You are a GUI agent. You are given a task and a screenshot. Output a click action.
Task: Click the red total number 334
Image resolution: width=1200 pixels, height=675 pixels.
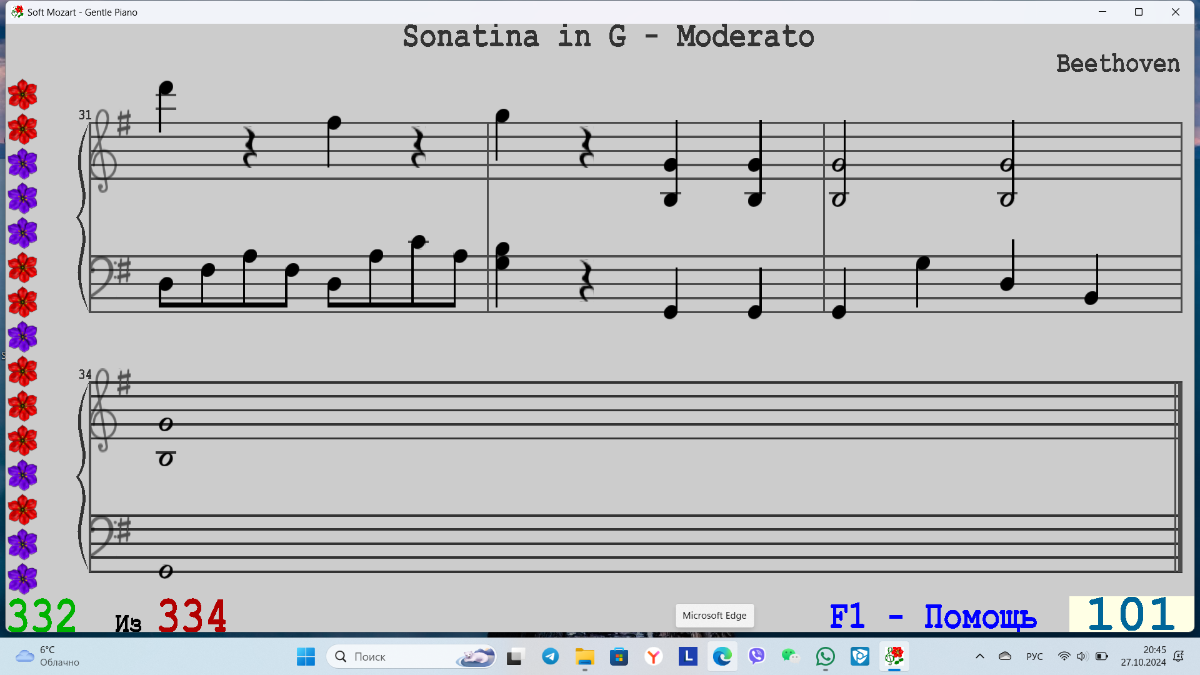192,616
